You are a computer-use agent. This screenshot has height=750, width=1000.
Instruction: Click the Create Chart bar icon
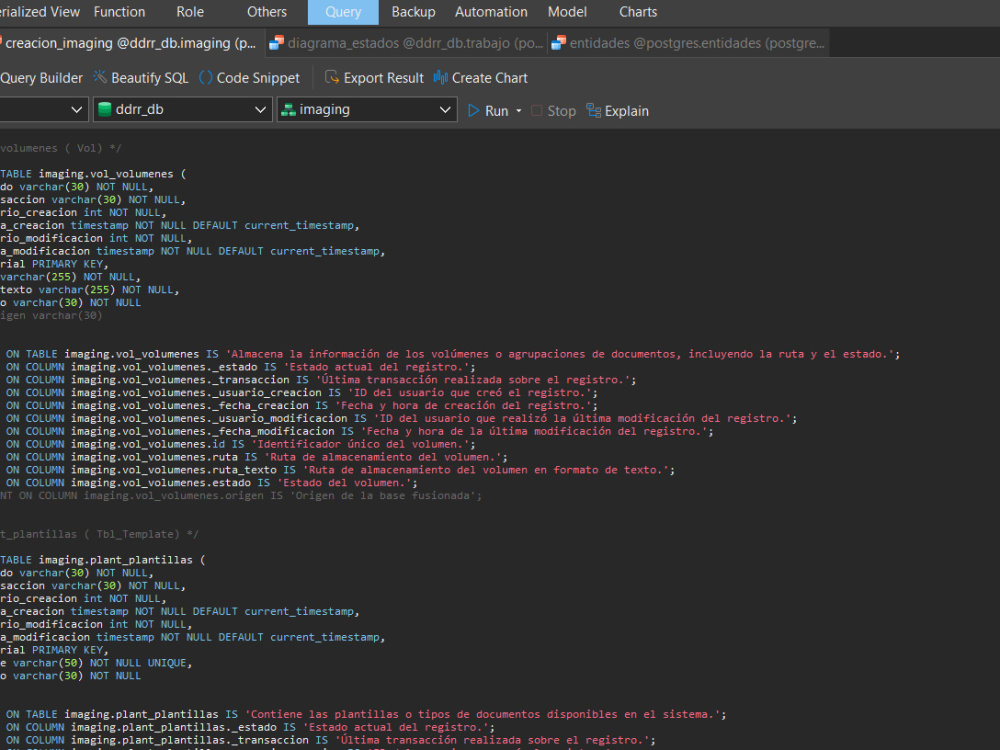[x=441, y=77]
